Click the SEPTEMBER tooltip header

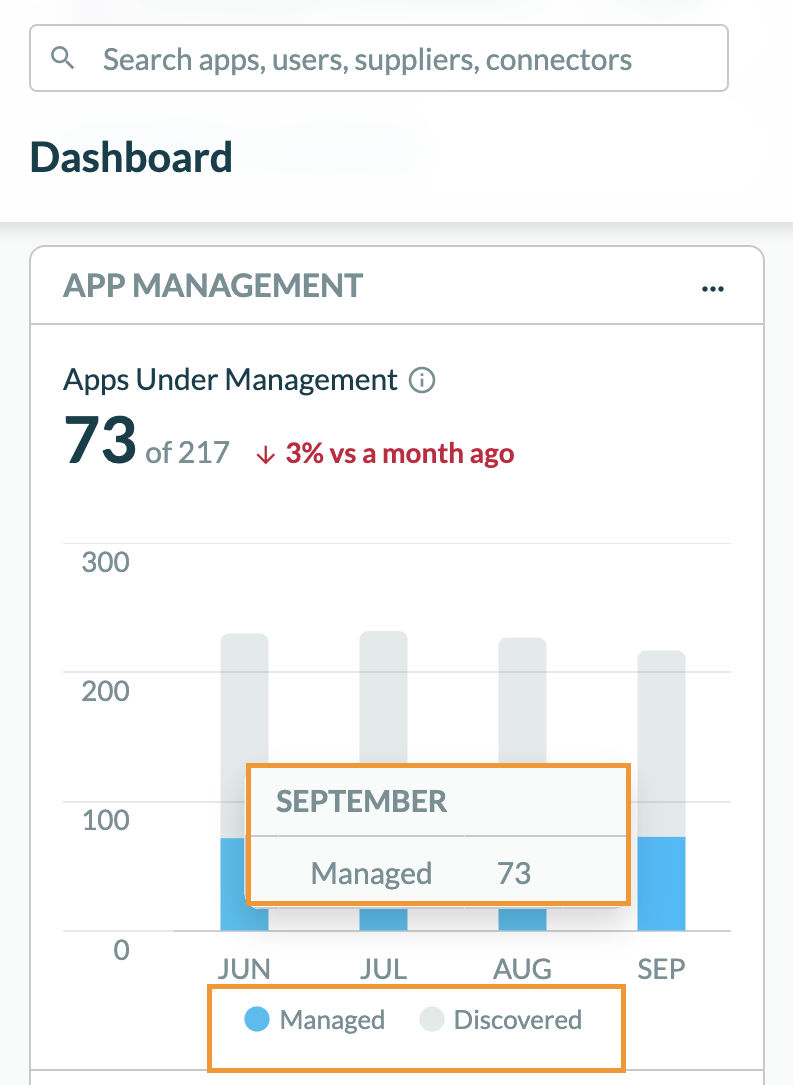click(362, 801)
